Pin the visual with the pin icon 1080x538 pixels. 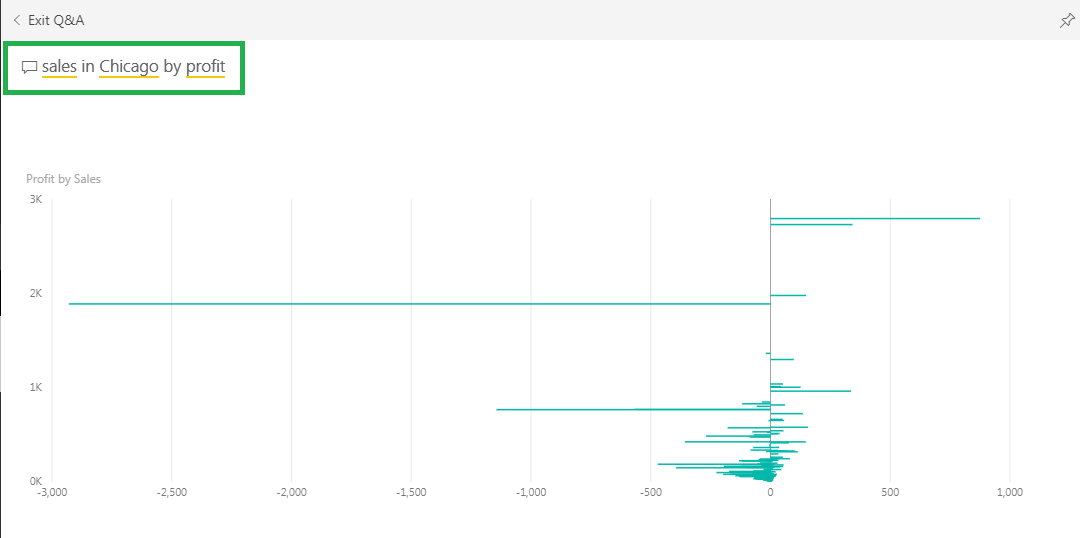pyautogui.click(x=1066, y=21)
